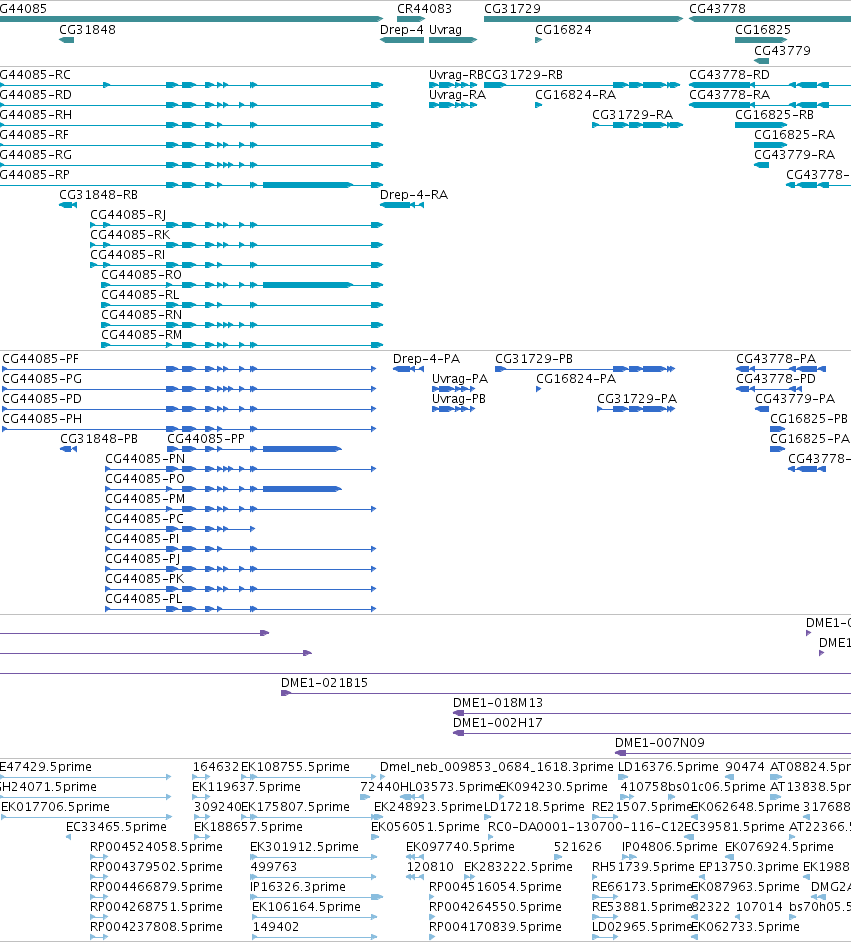This screenshot has width=851, height=942.
Task: Select the EK097740.5prime EST label
Action: 461,846
